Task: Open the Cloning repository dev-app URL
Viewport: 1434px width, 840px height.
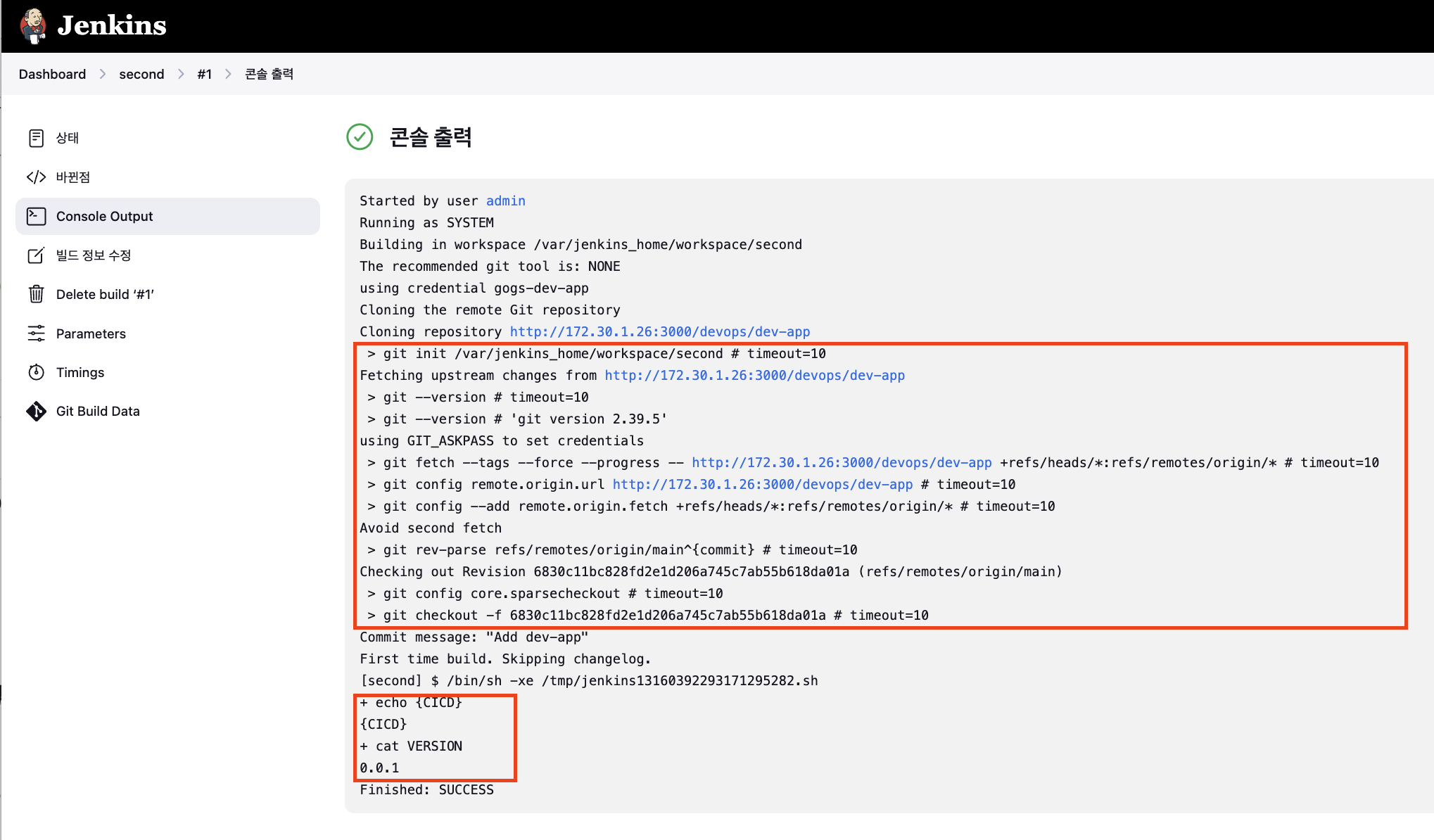Action: click(x=659, y=331)
